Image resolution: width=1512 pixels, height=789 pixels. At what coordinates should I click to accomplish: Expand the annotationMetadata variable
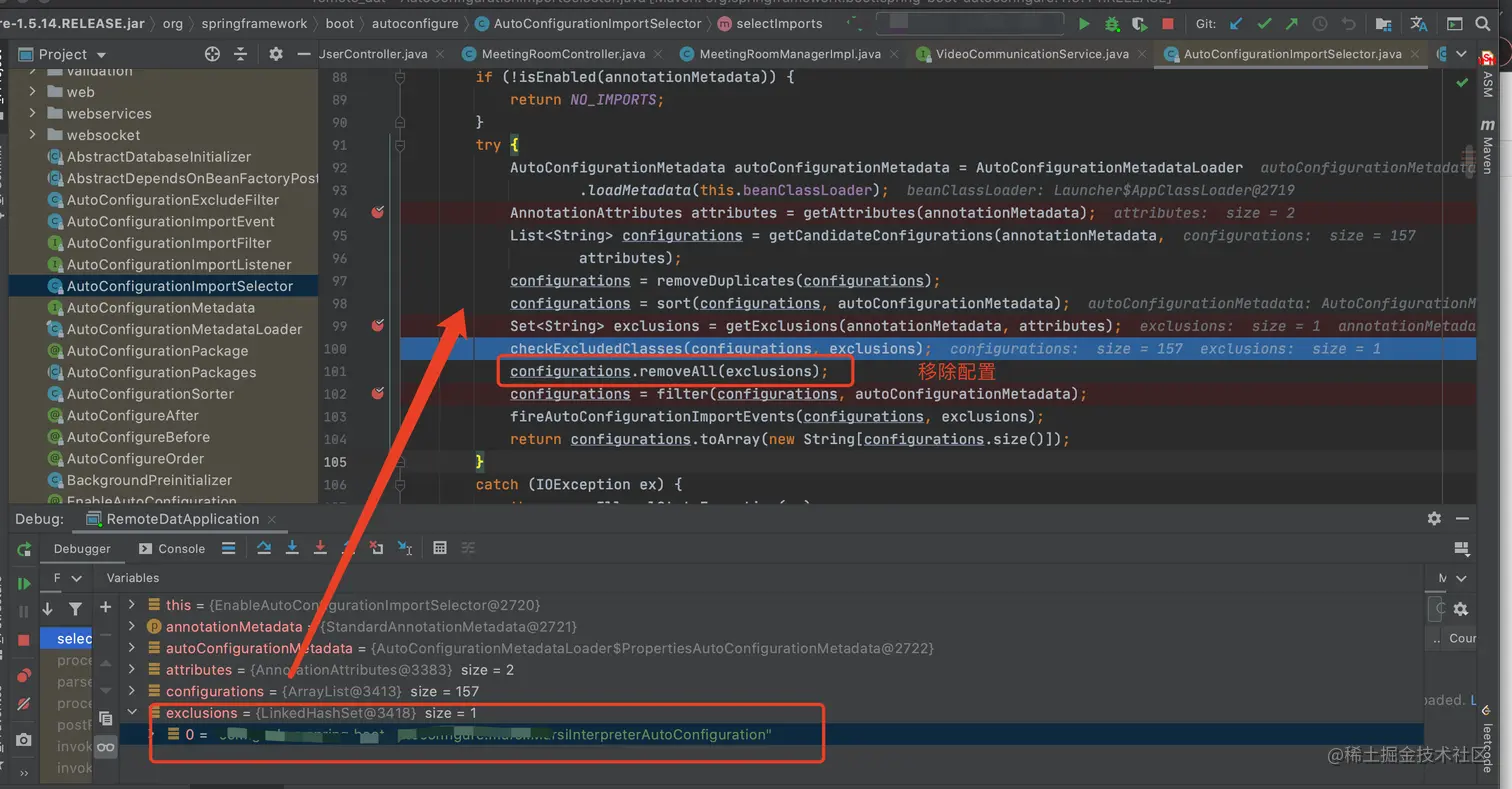tap(131, 627)
